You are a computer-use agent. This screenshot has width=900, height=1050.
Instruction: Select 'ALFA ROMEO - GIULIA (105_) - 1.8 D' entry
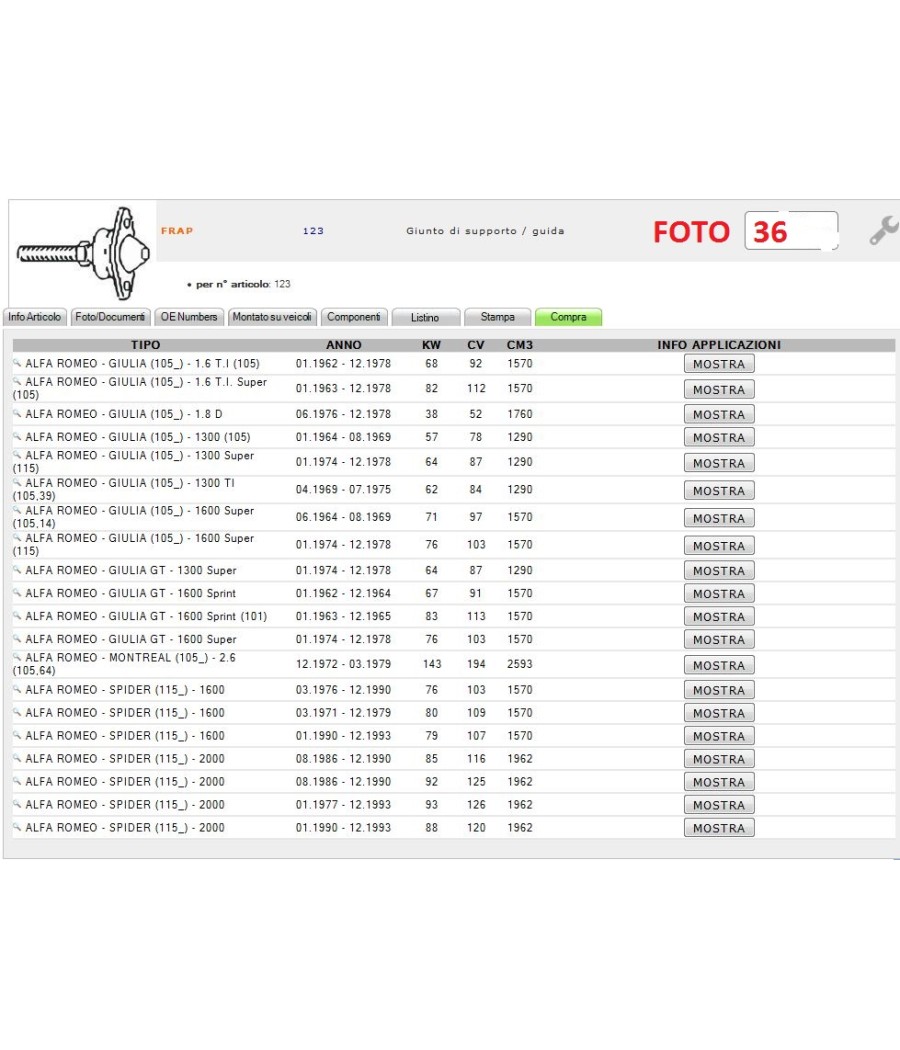(124, 414)
